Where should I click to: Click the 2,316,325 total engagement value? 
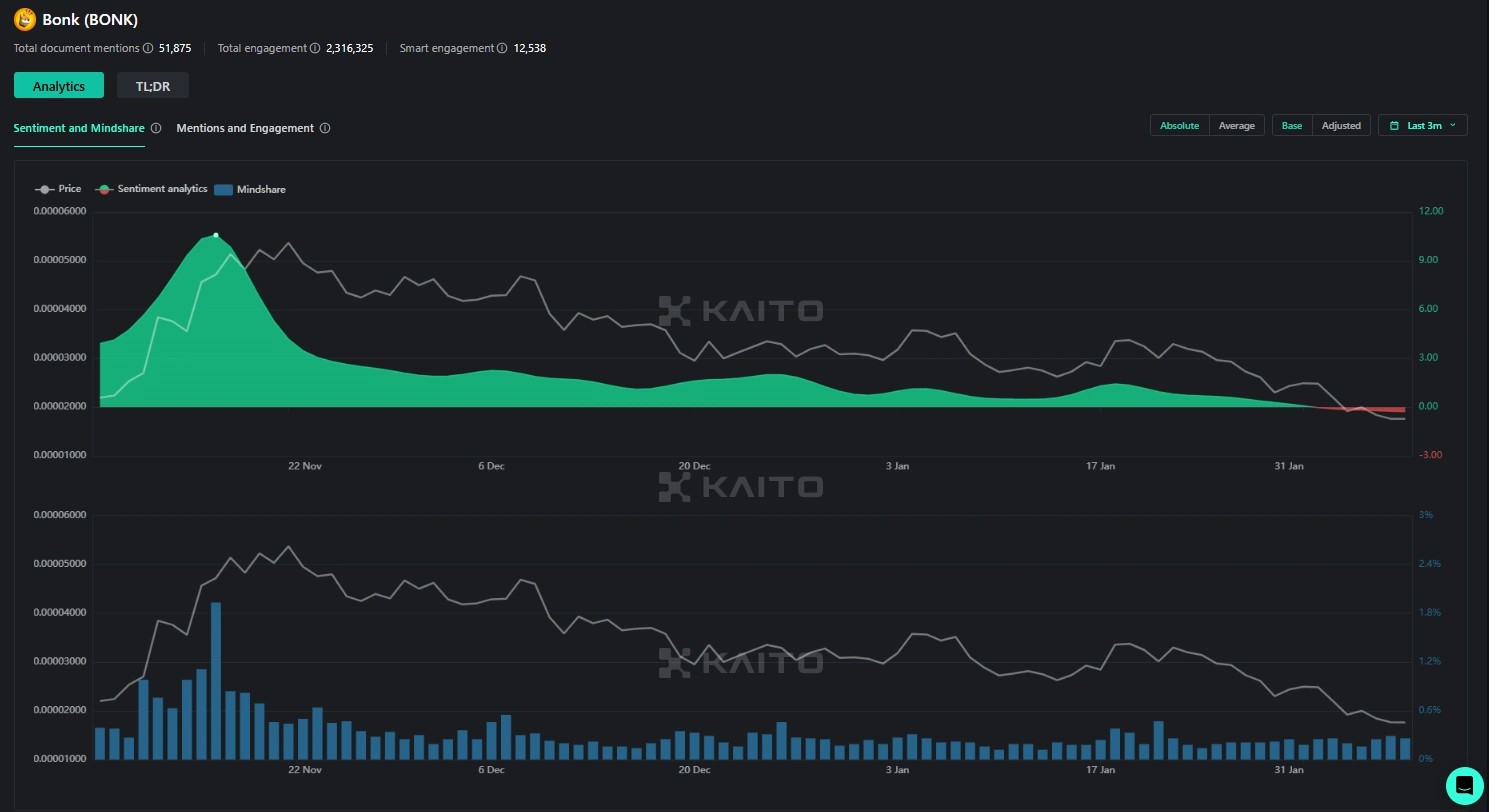350,48
